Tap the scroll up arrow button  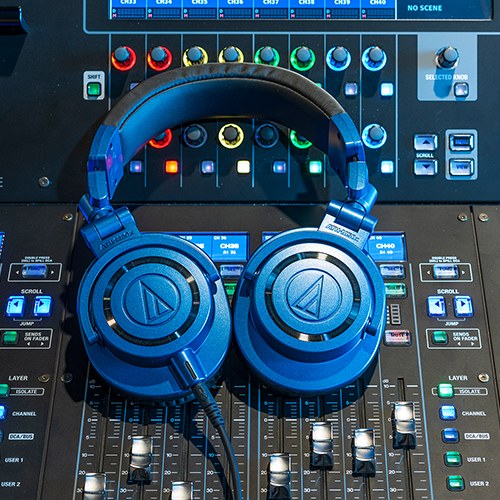pyautogui.click(x=426, y=142)
